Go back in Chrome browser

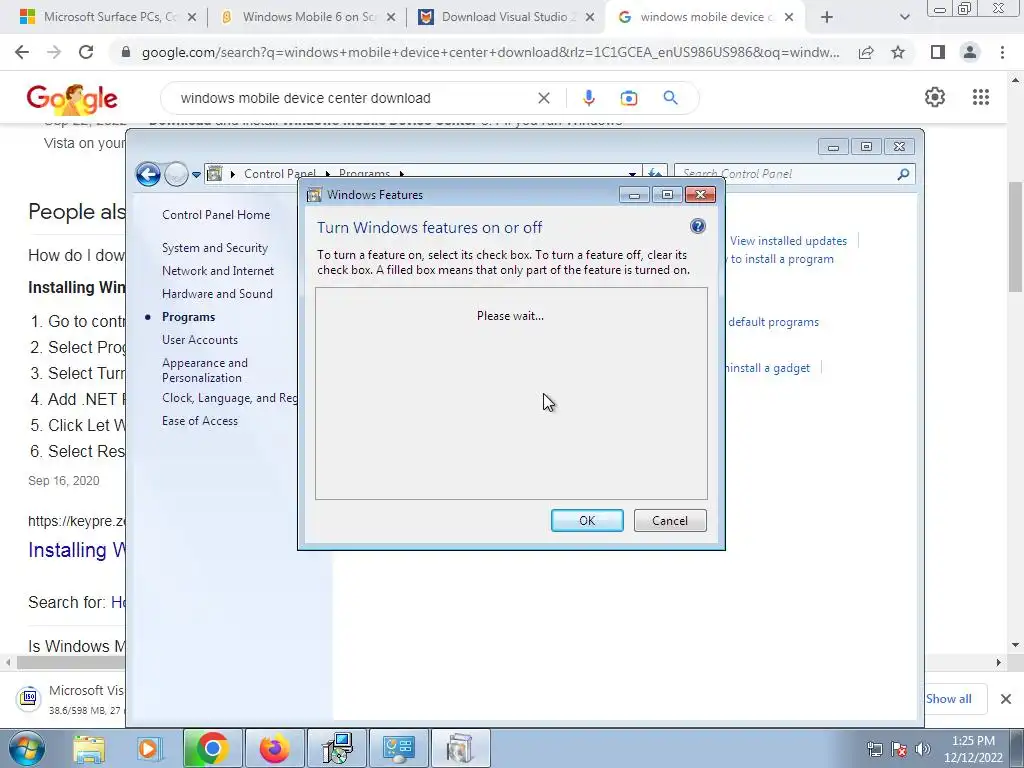click(22, 52)
